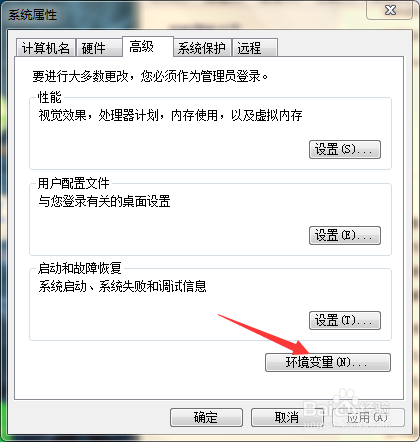Click the administrator login notice text
This screenshot has width=420, height=442.
(x=150, y=76)
